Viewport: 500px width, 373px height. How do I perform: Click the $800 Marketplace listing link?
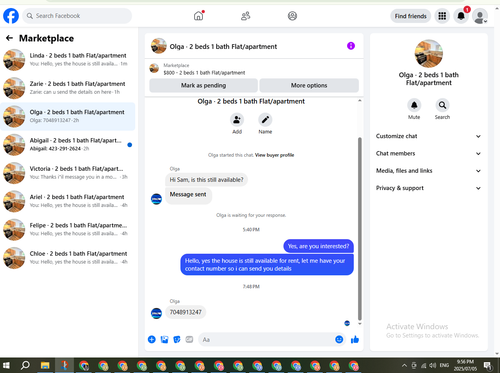point(204,73)
